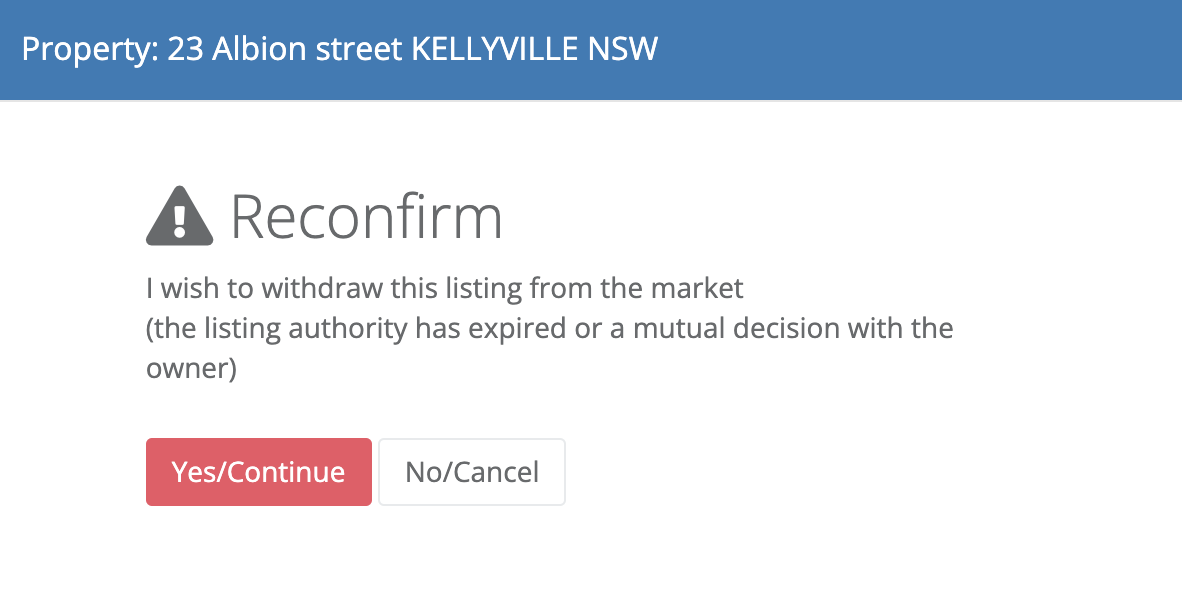Click the grey caution symbol next to heading
This screenshot has width=1182, height=590.
pyautogui.click(x=179, y=216)
